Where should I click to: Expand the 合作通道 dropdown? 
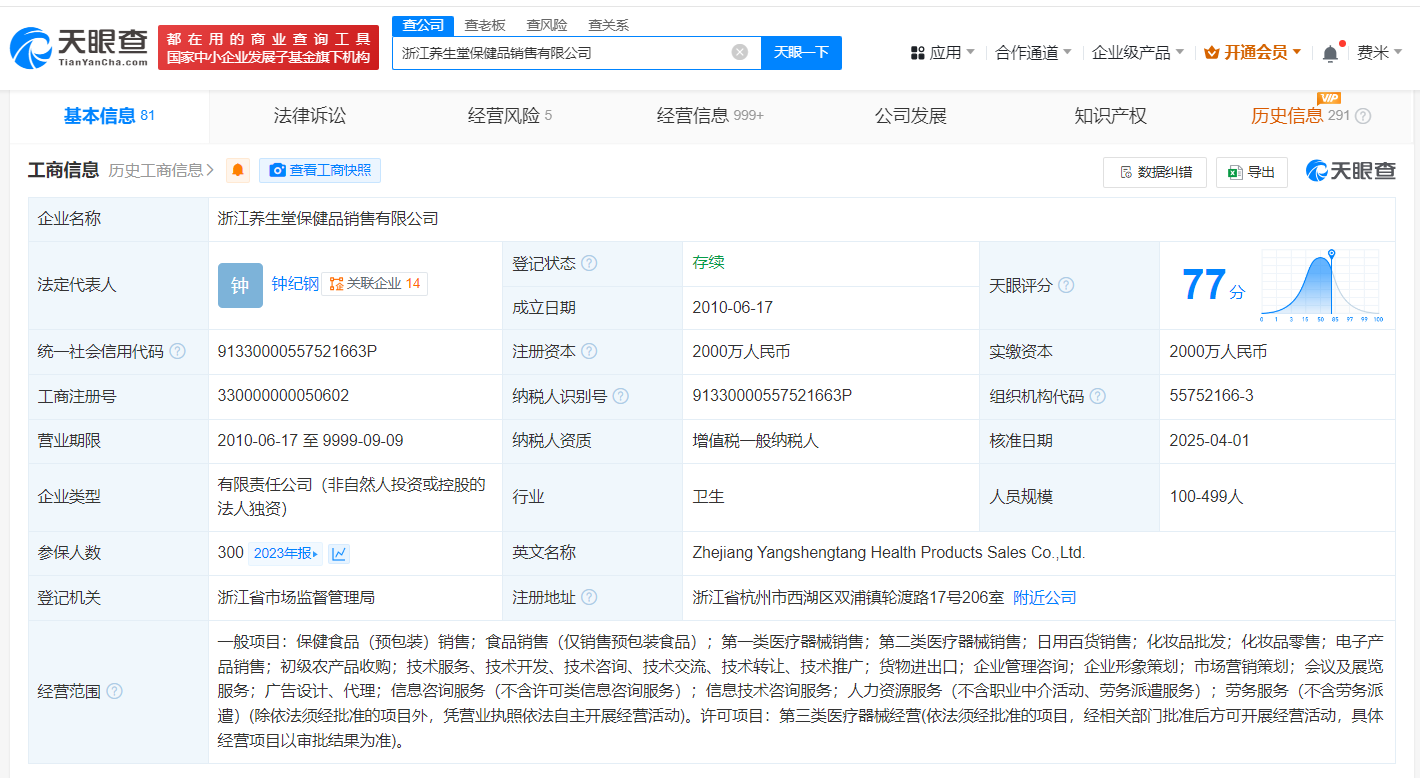[1033, 52]
